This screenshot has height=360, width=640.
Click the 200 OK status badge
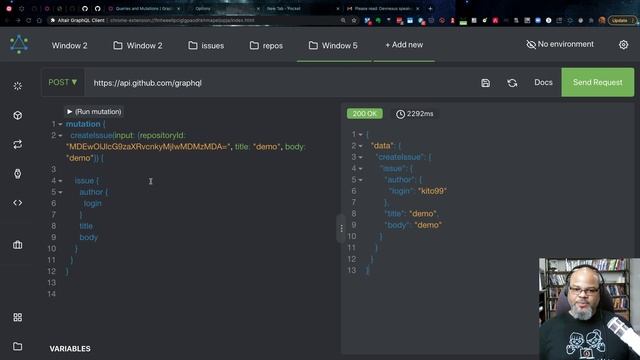(x=364, y=113)
